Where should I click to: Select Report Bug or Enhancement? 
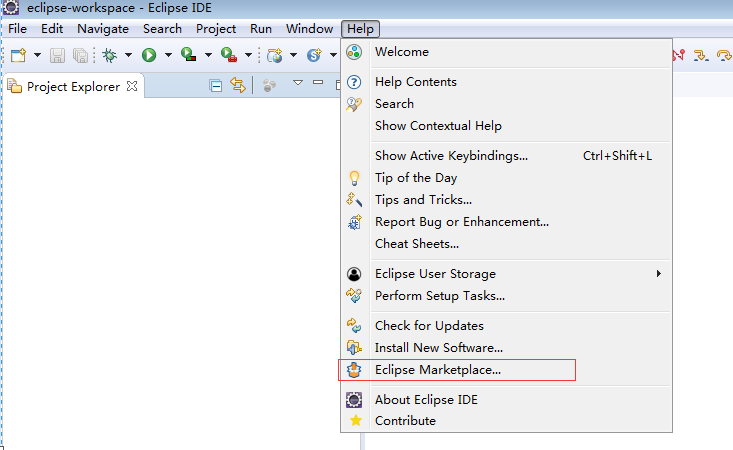pos(506,221)
